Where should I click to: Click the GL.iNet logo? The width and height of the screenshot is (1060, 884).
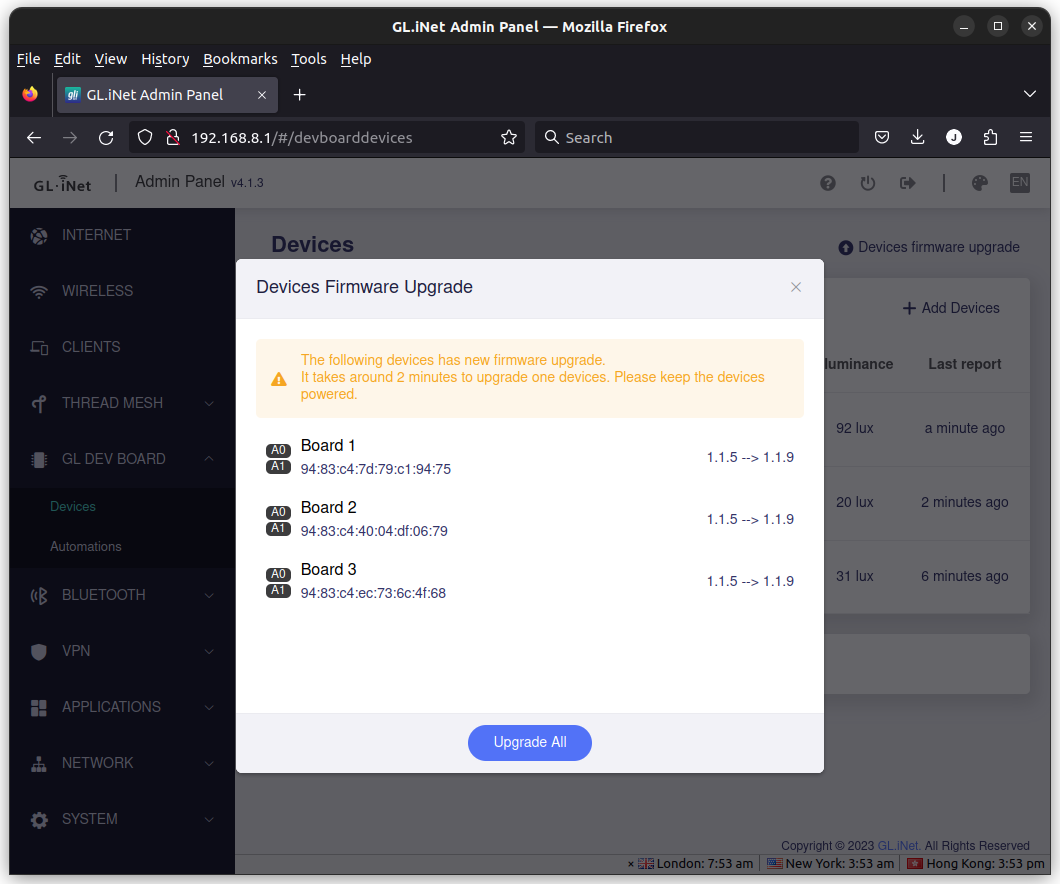(62, 184)
